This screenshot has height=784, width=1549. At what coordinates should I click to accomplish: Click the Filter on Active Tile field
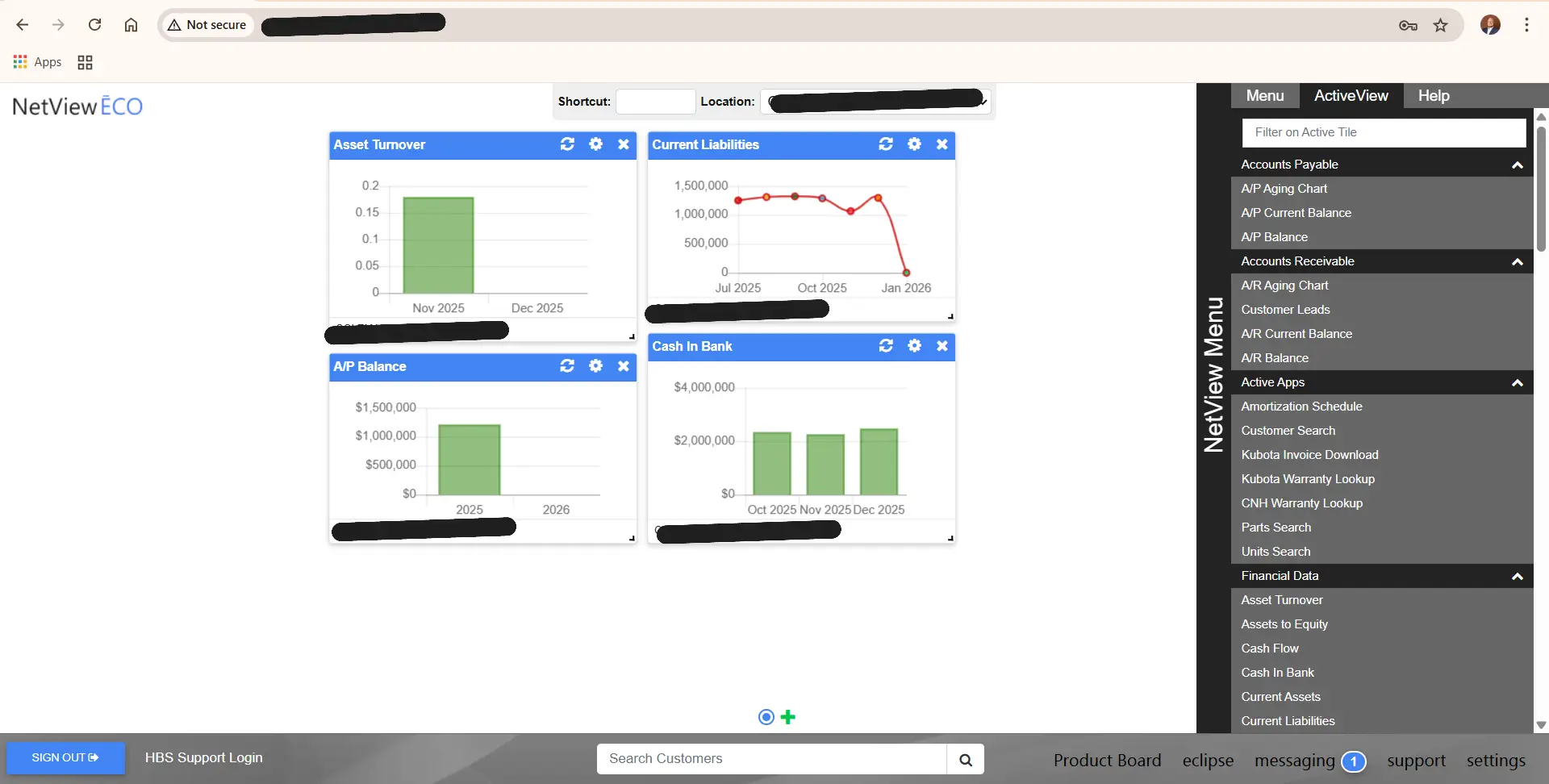click(x=1384, y=132)
